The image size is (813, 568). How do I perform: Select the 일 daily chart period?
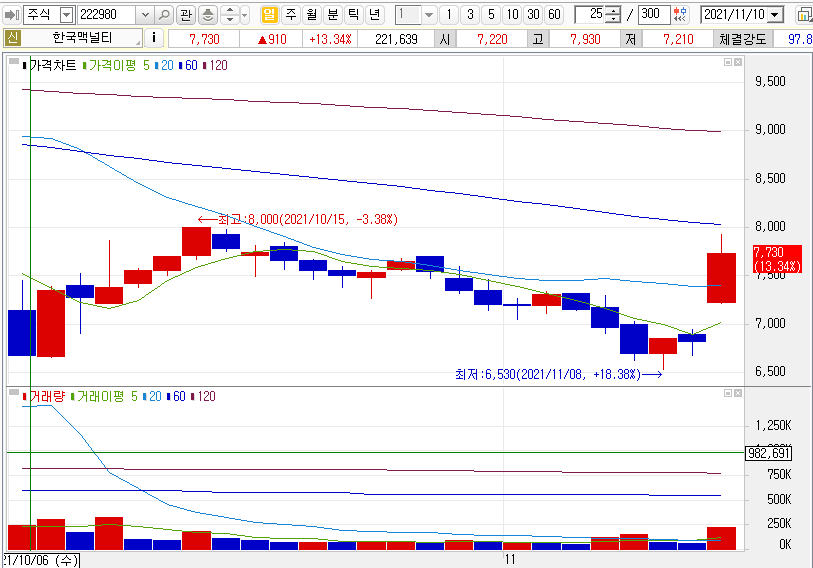(x=269, y=15)
